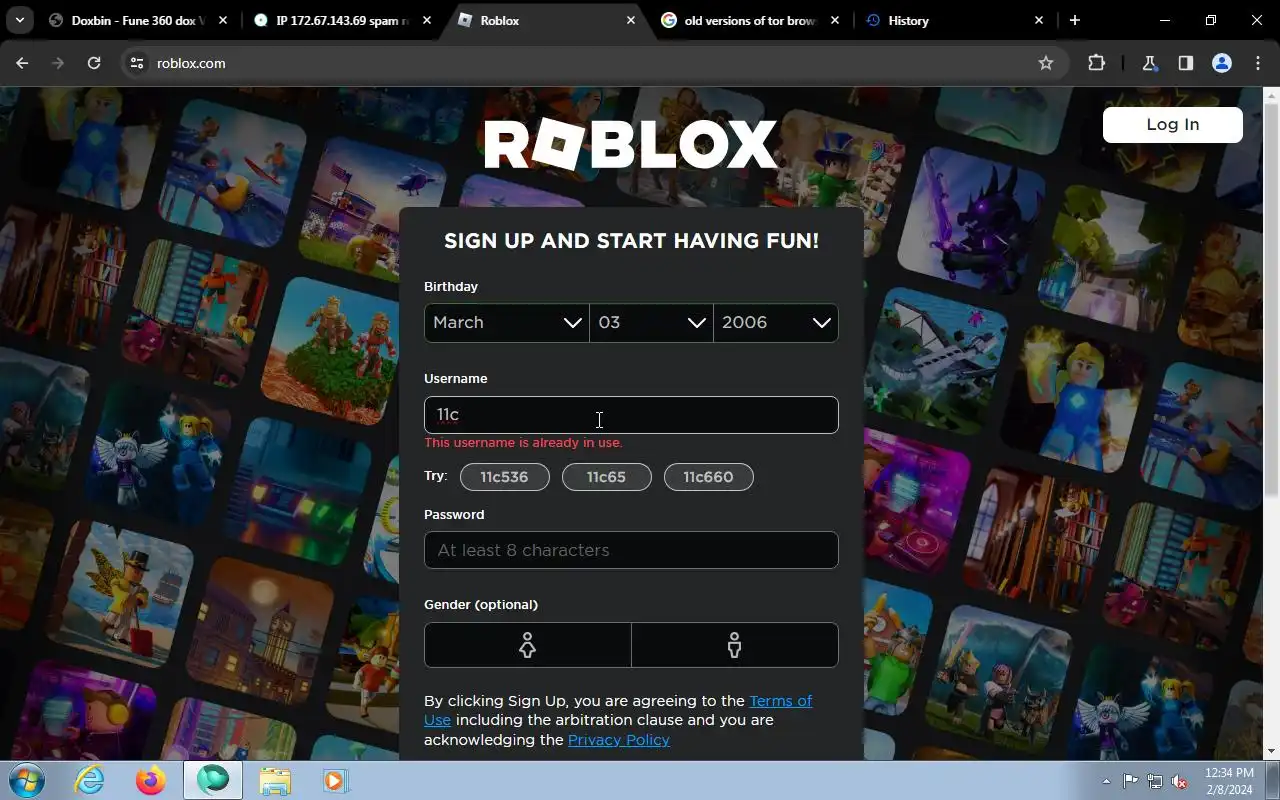Open the Windows Start menu

(x=26, y=780)
